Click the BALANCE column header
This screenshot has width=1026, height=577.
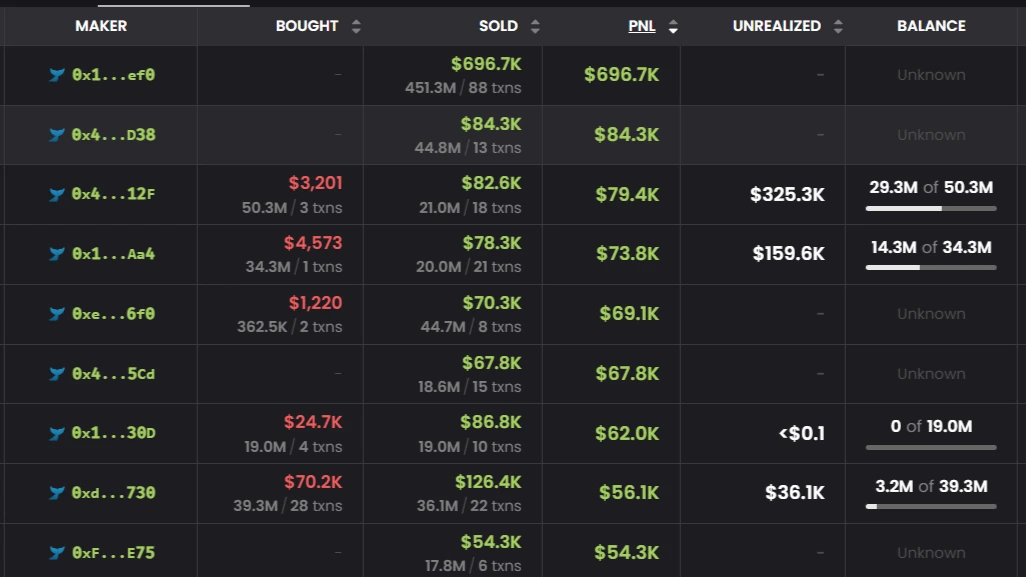(931, 26)
